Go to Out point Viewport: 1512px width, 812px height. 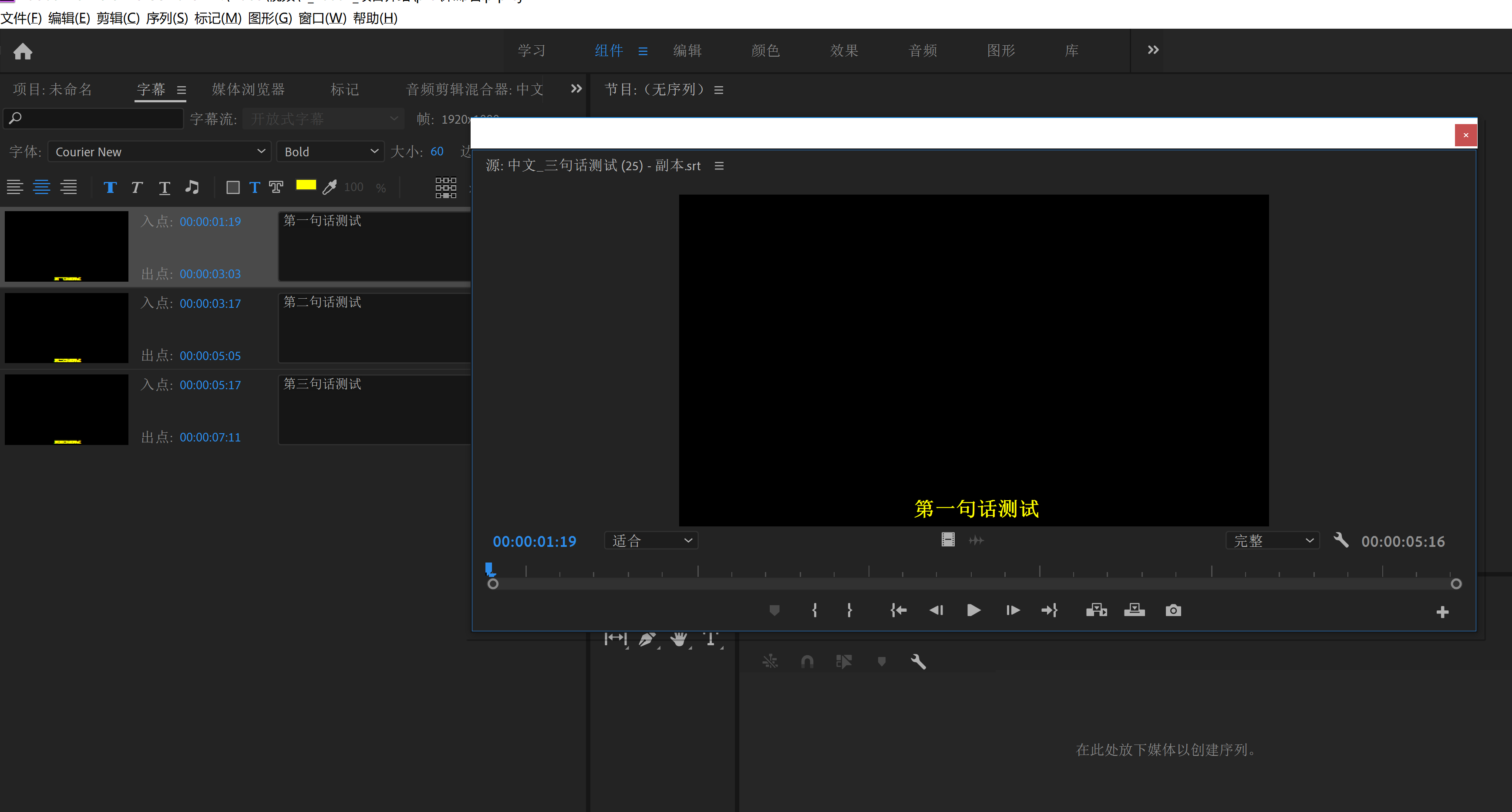pos(1050,610)
